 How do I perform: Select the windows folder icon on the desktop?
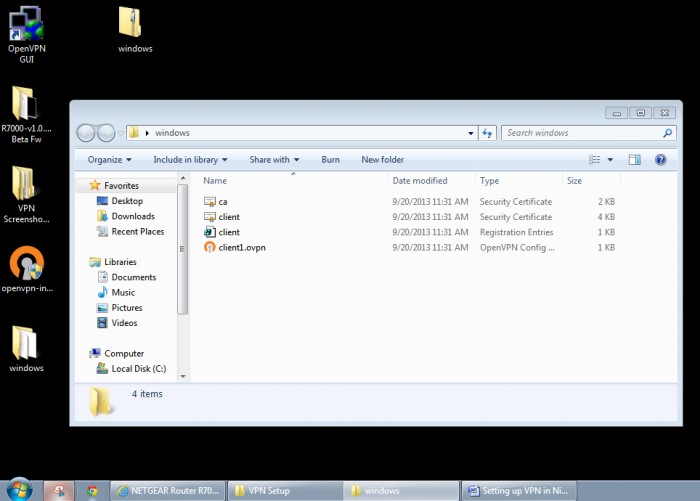click(26, 349)
